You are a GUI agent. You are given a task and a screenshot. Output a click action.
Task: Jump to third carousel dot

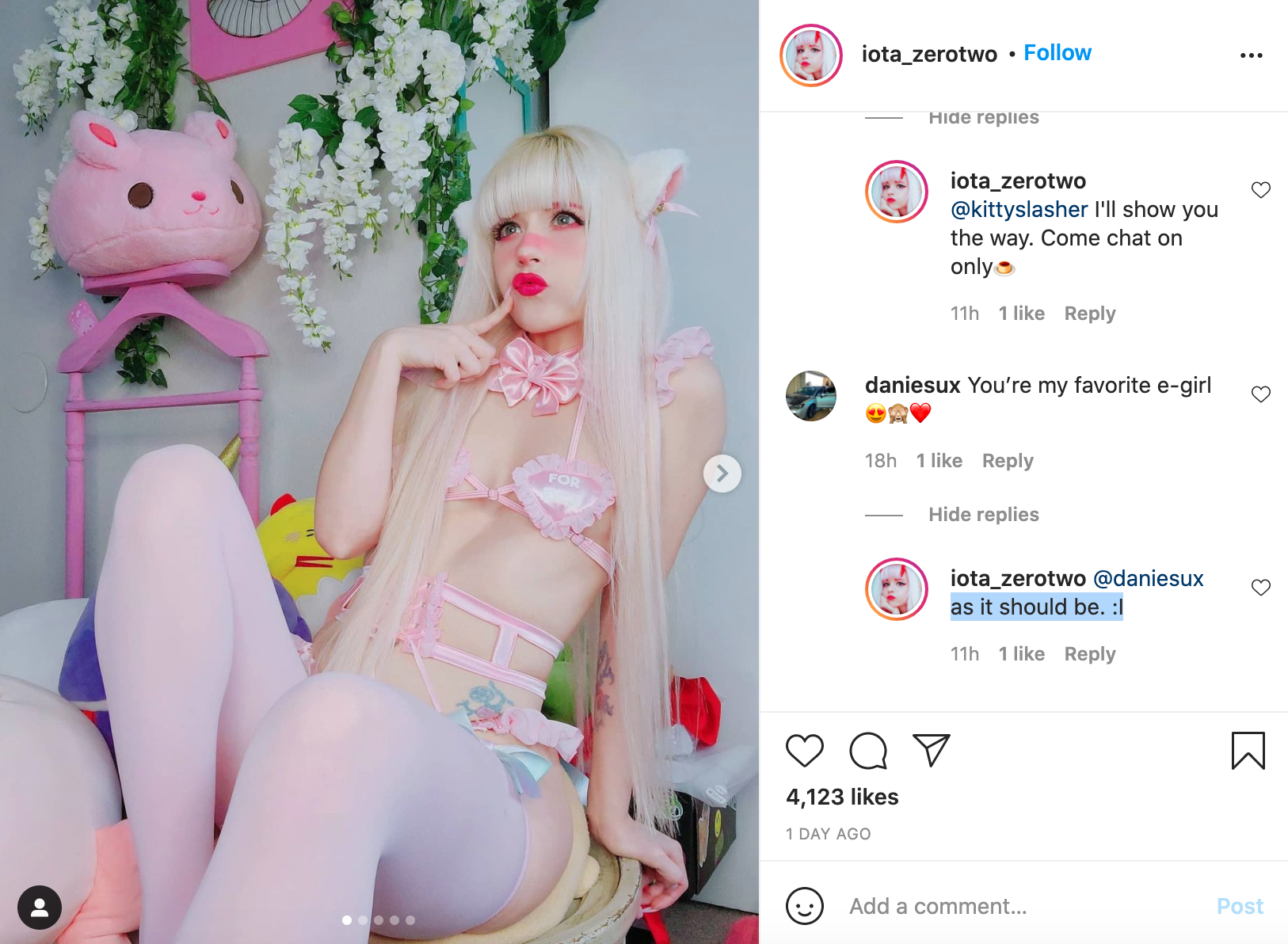(379, 920)
